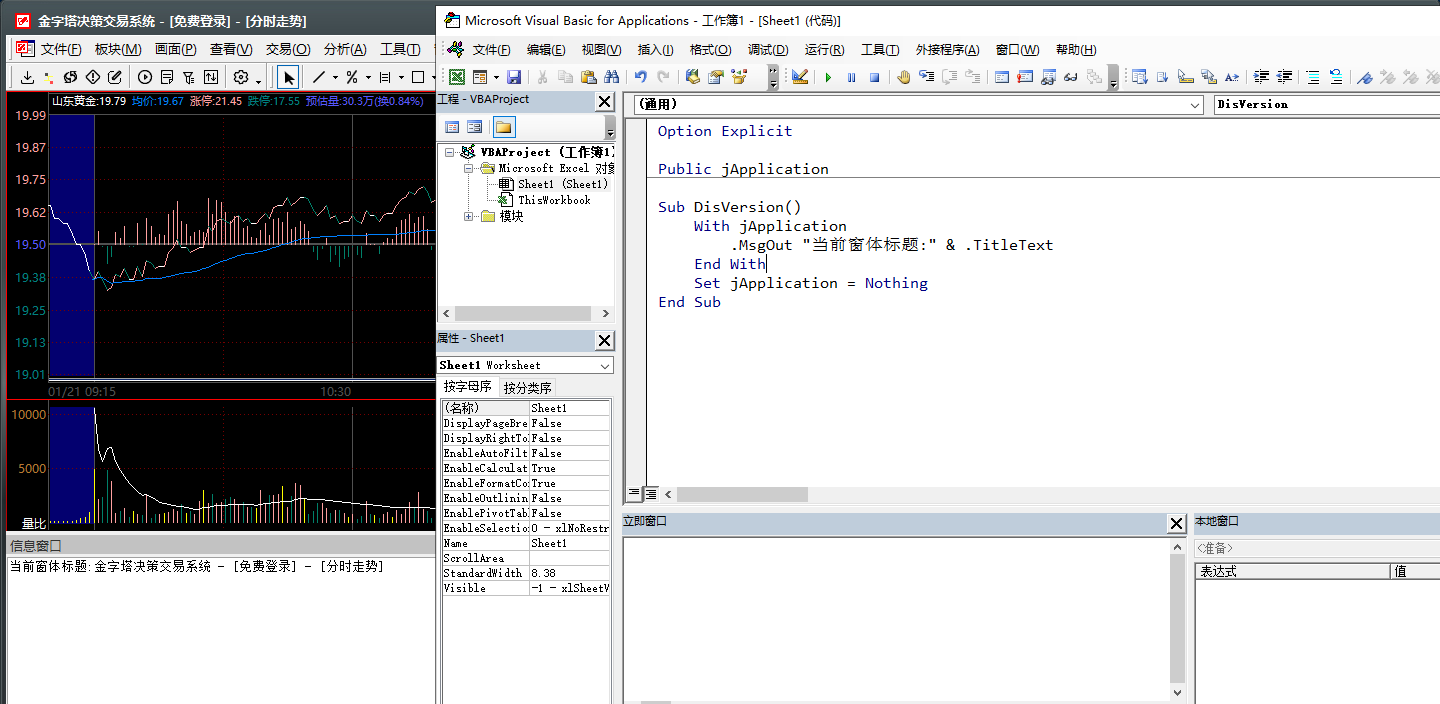
Task: Open 交易(O) menu in trading window
Action: [288, 49]
